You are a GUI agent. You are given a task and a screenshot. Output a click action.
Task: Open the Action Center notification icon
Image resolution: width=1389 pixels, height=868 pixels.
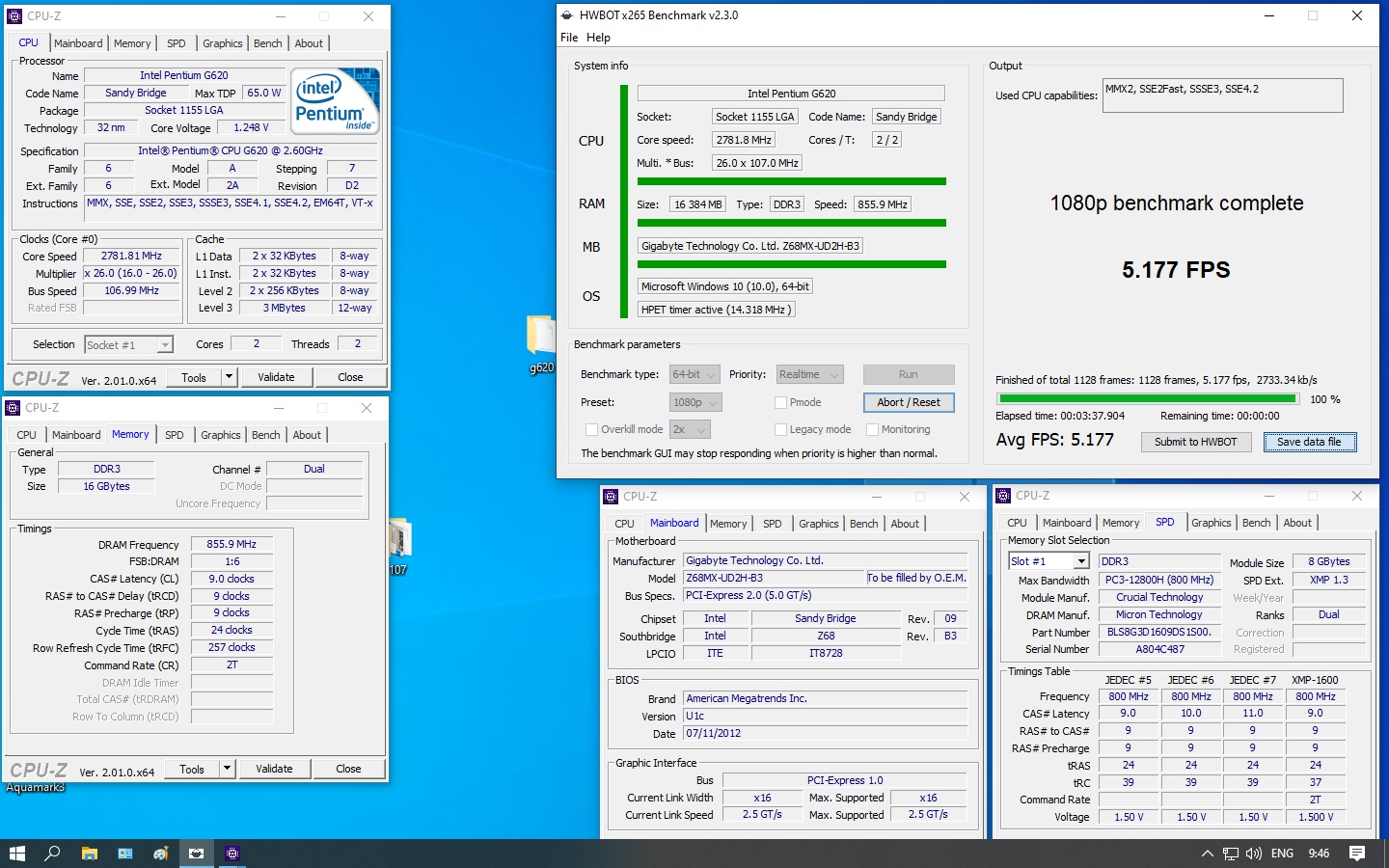click(1357, 854)
